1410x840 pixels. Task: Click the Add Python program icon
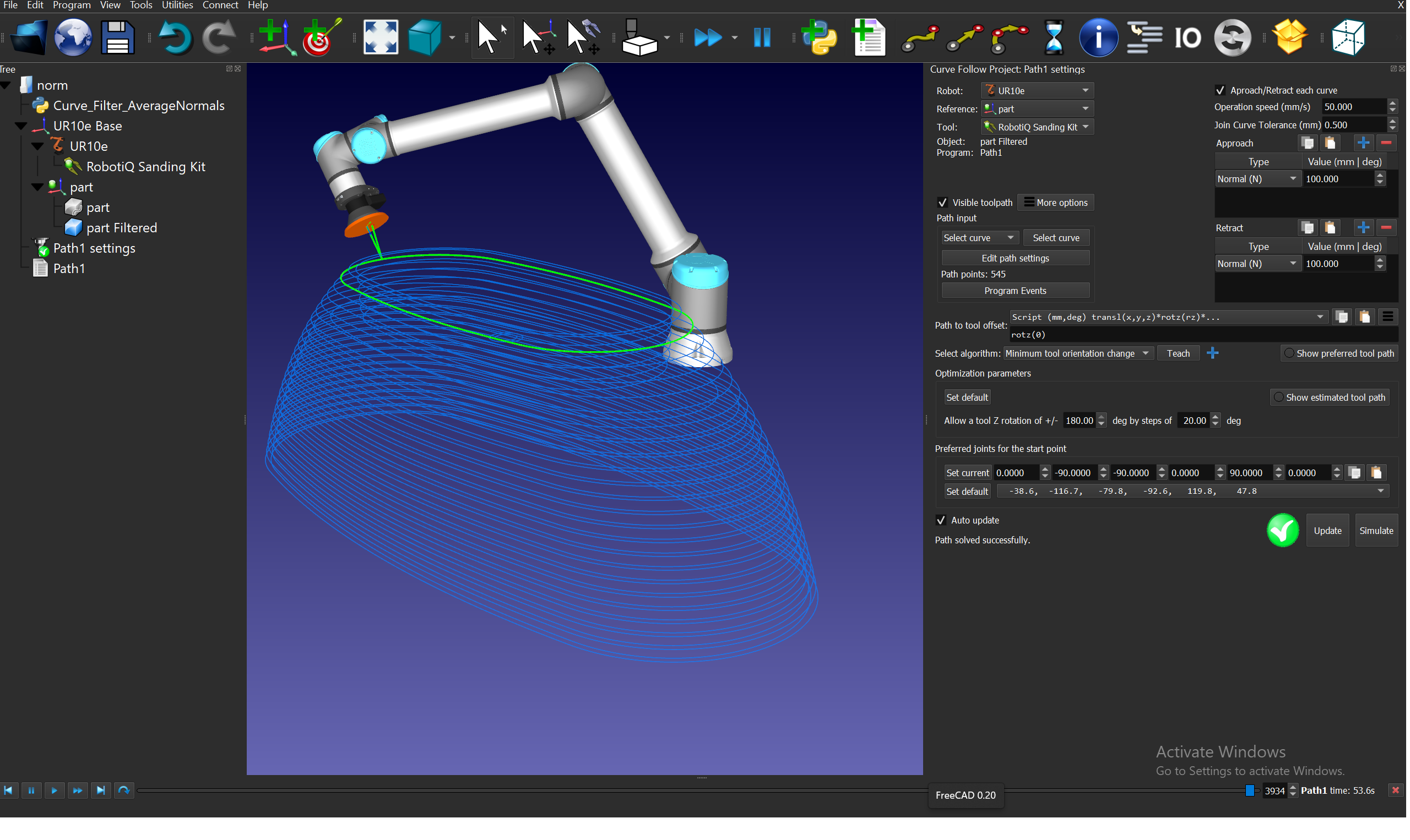click(x=820, y=37)
